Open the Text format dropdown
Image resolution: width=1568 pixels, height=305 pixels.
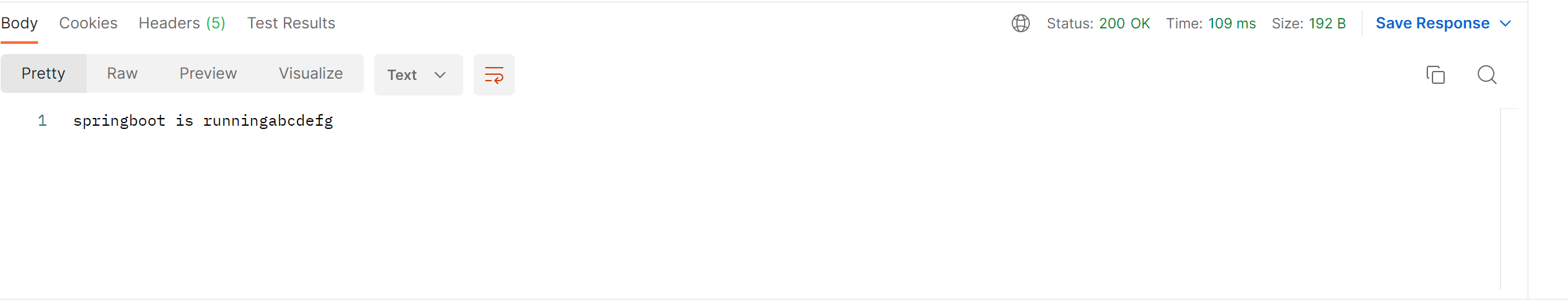pyautogui.click(x=418, y=75)
